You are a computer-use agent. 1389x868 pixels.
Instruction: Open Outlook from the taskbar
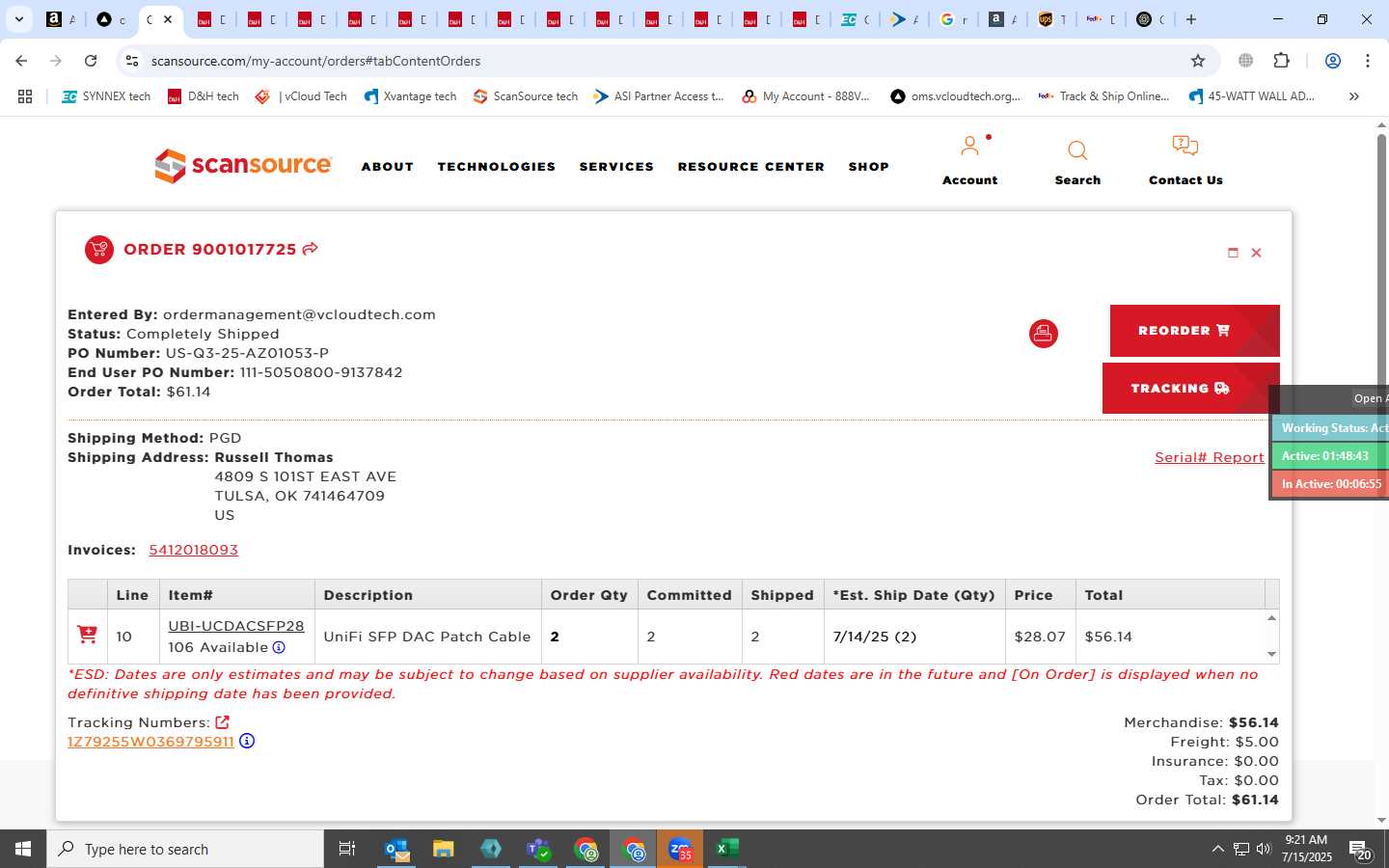(x=396, y=849)
